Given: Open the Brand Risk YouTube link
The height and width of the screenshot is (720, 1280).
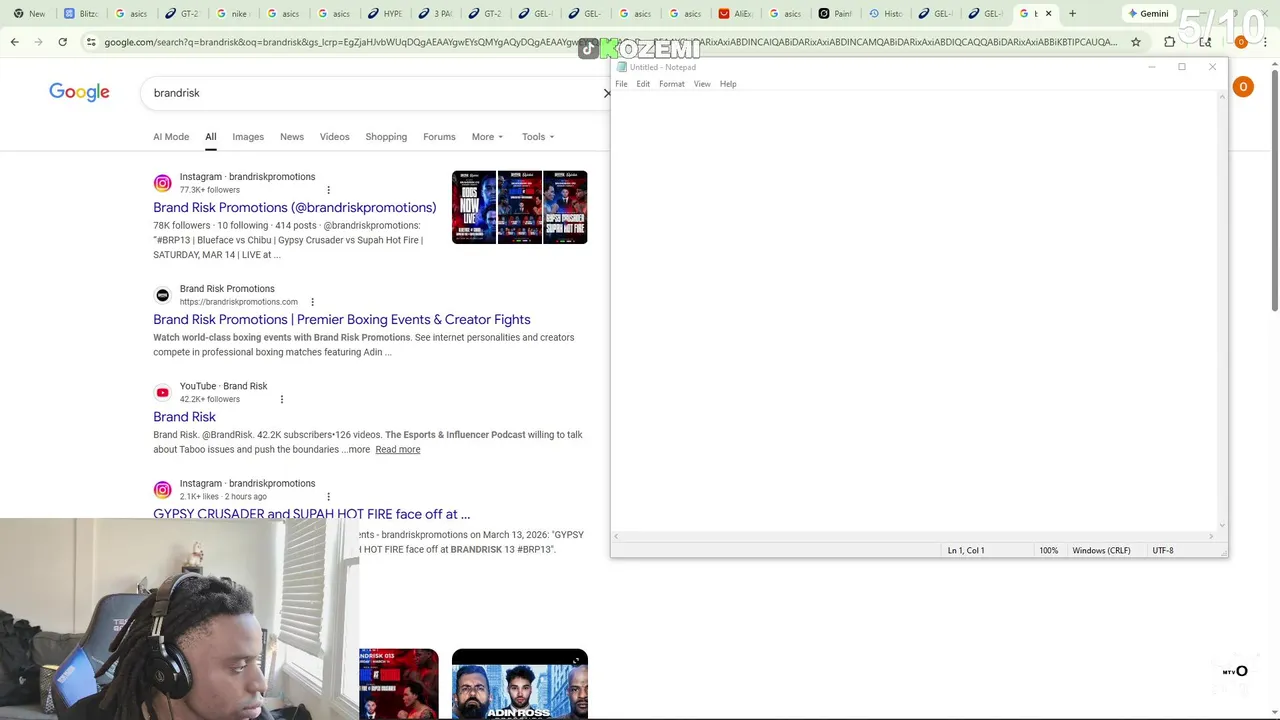Looking at the screenshot, I should [x=184, y=417].
